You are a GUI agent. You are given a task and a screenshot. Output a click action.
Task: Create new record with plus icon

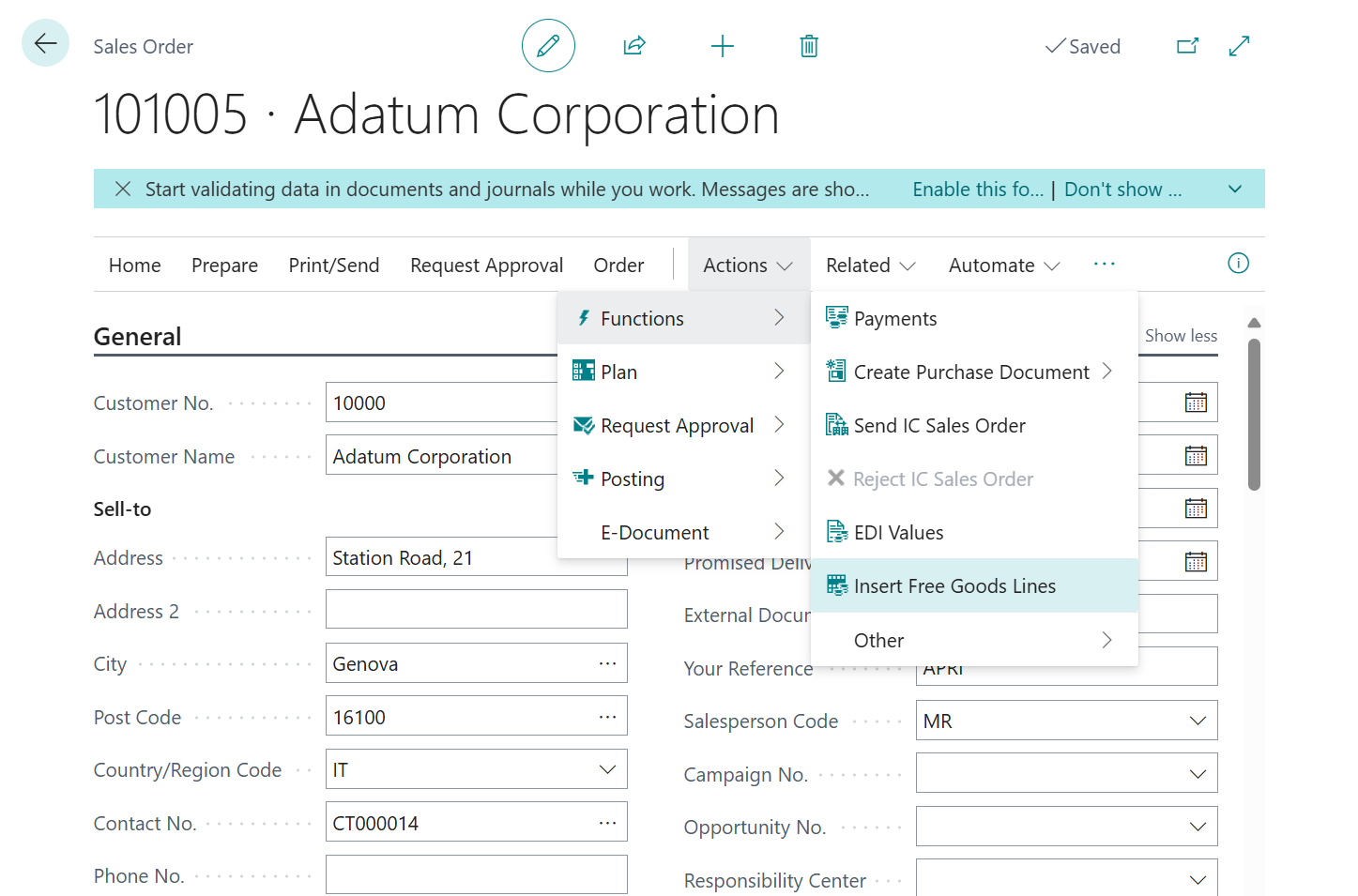click(x=723, y=46)
